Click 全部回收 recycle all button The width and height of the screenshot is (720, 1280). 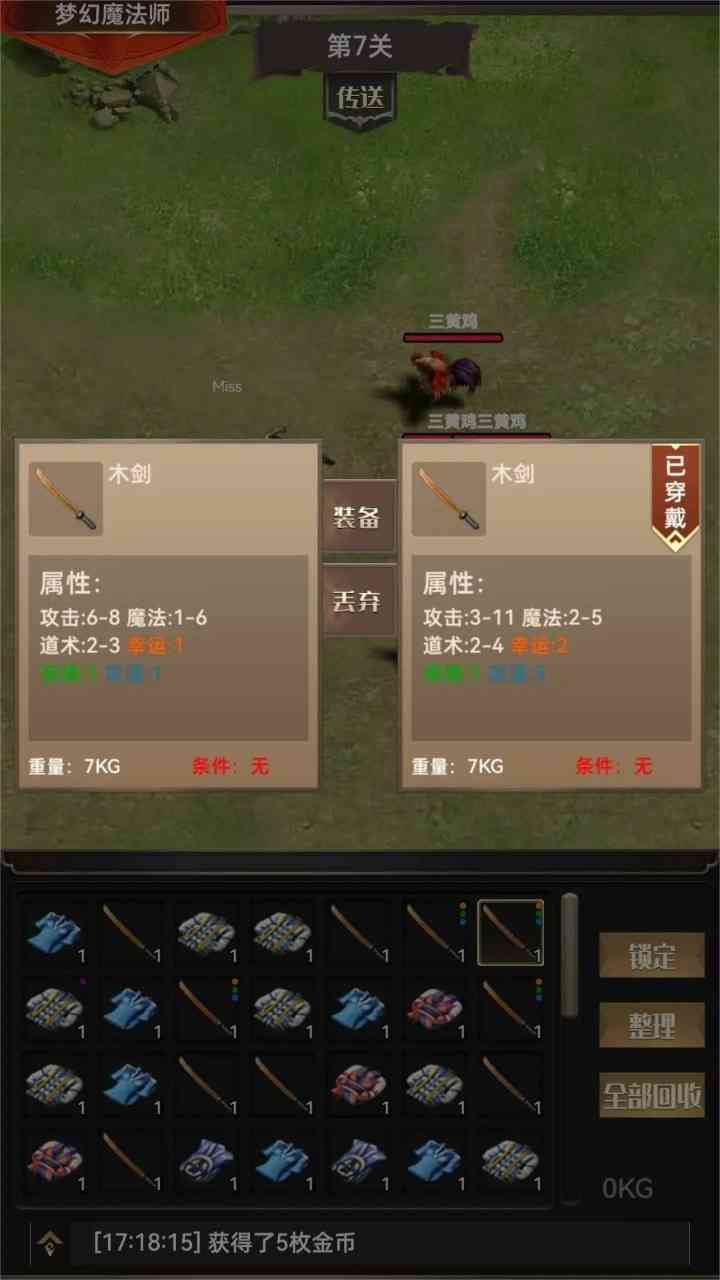652,1096
